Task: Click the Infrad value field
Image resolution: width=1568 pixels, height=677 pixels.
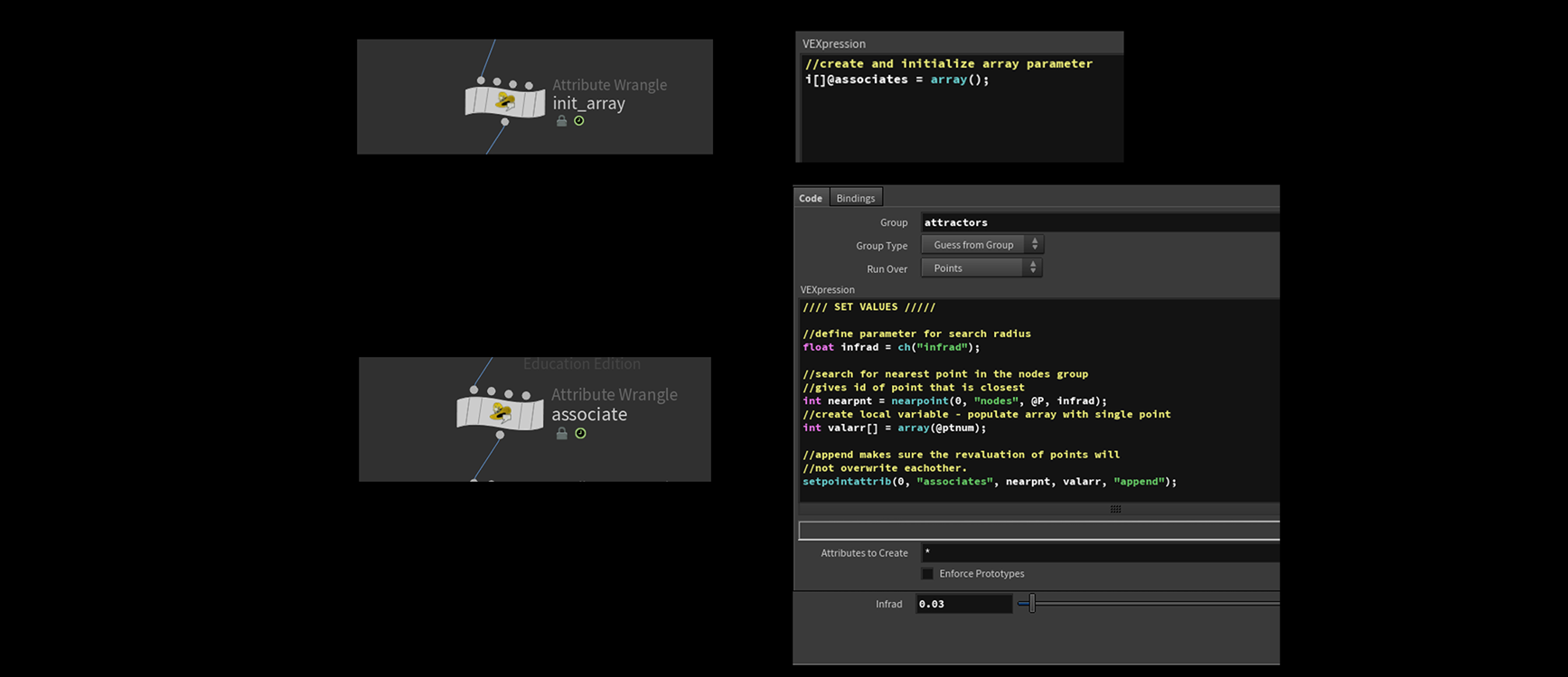Action: (963, 604)
